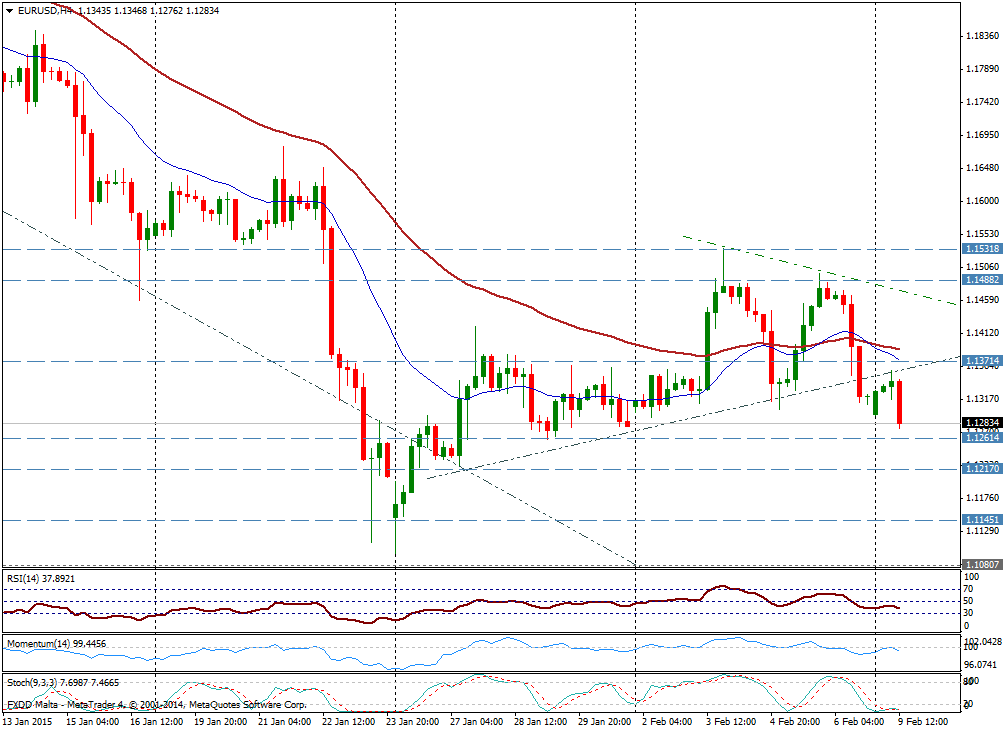Click the chart menu triangle beside EURUSD,H4
Viewport: 1003px width, 730px height.
click(x=8, y=10)
